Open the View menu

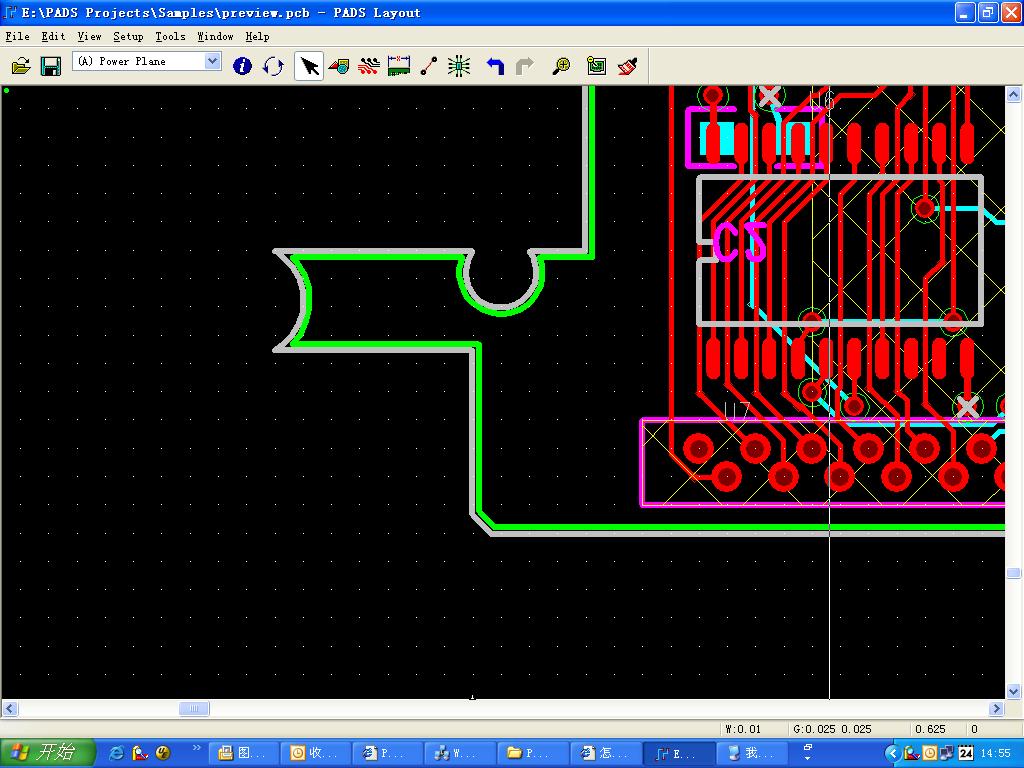(x=89, y=36)
